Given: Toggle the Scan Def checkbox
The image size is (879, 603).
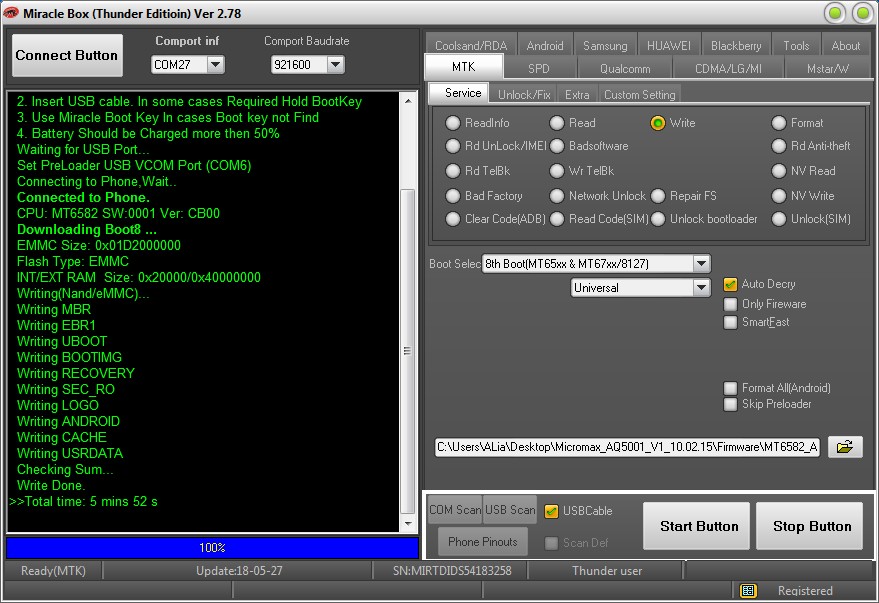Looking at the screenshot, I should point(551,542).
